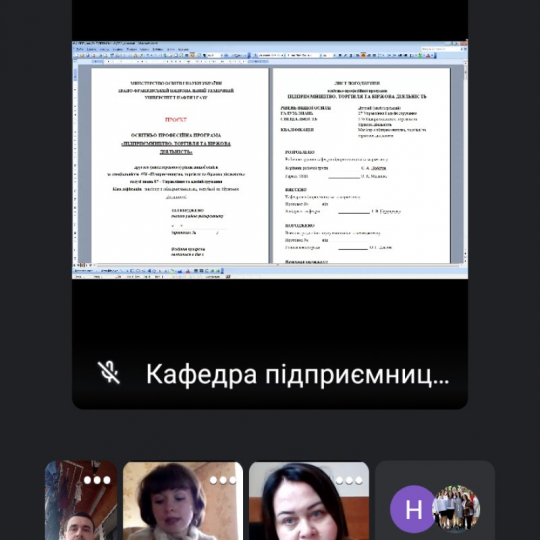Select the Oval shape tool on Drawing toolbar

[x=138, y=271]
